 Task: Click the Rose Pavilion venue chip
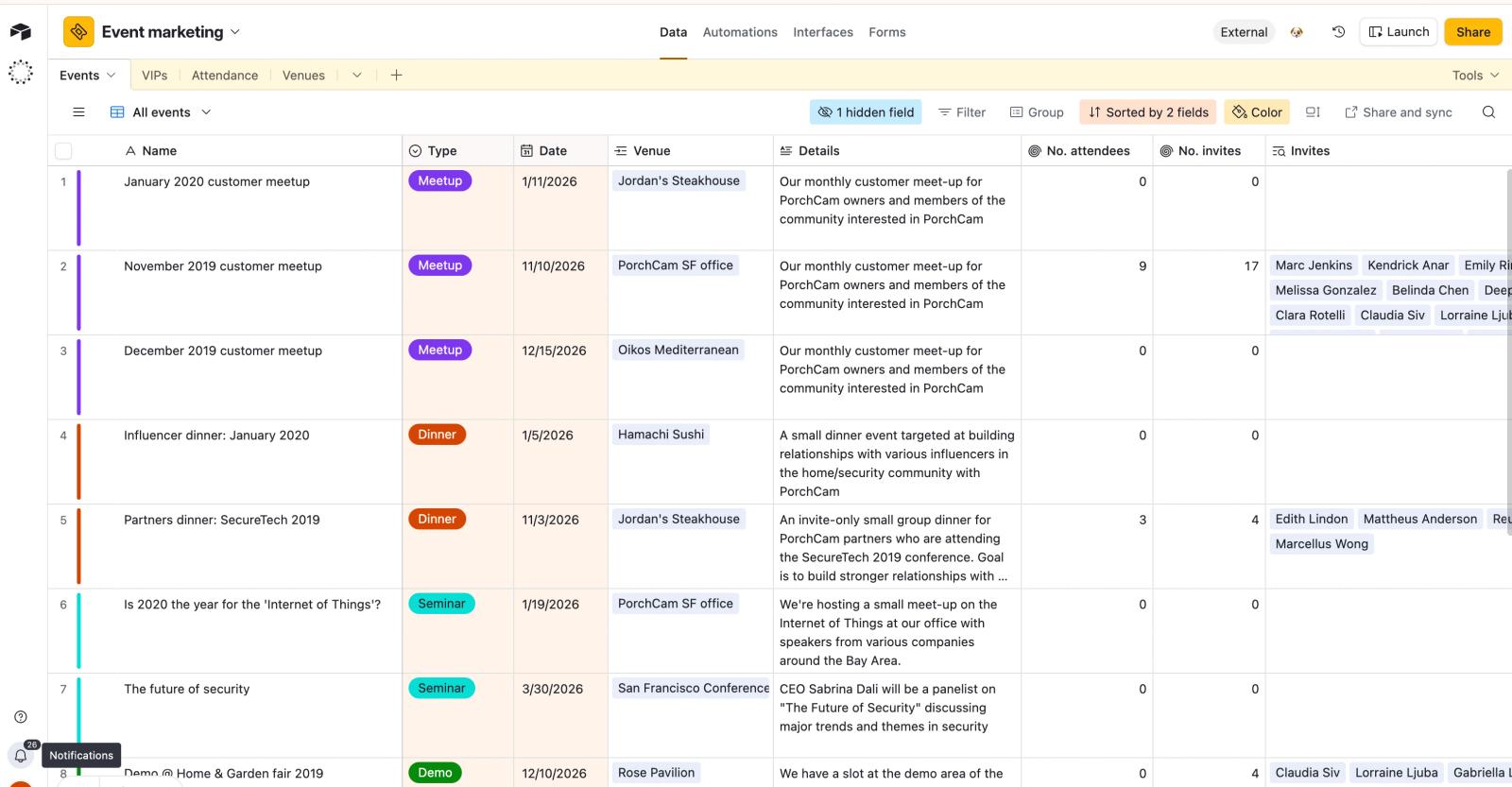tap(656, 773)
